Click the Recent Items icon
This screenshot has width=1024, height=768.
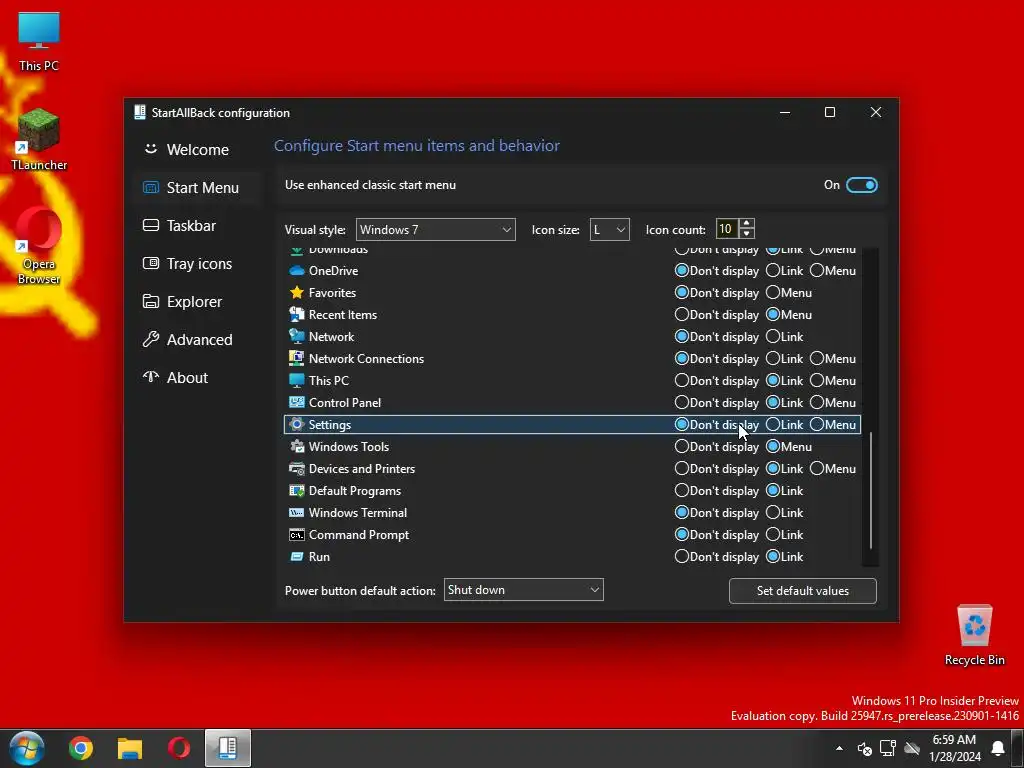[x=296, y=315]
